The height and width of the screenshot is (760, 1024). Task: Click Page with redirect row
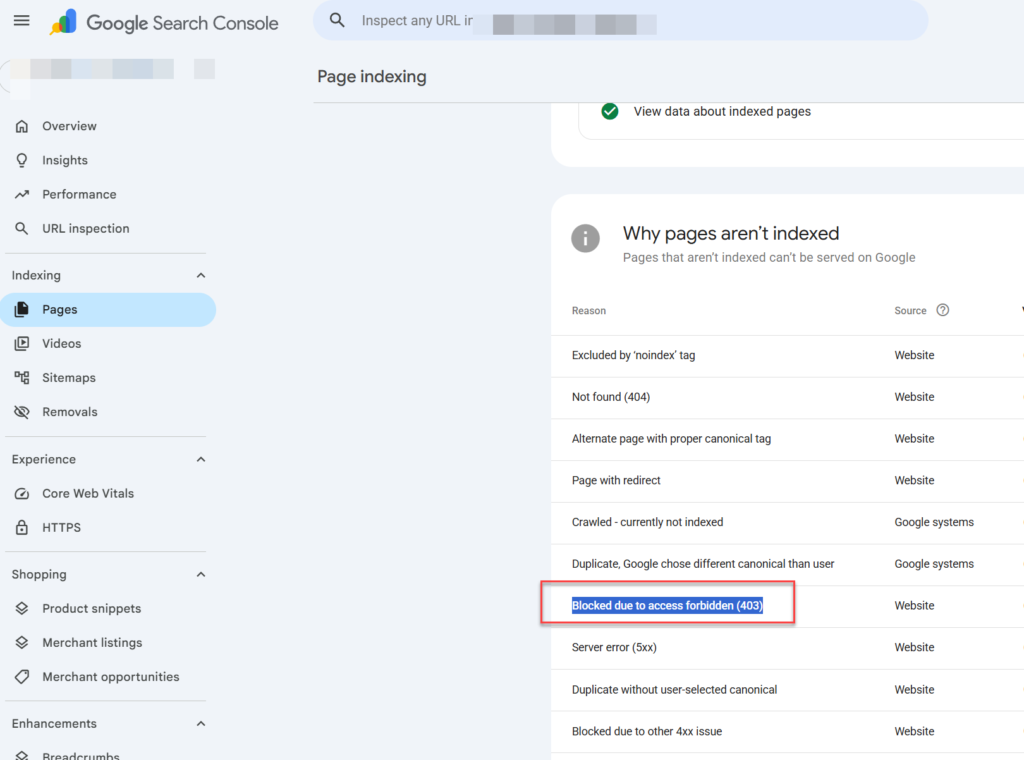788,481
